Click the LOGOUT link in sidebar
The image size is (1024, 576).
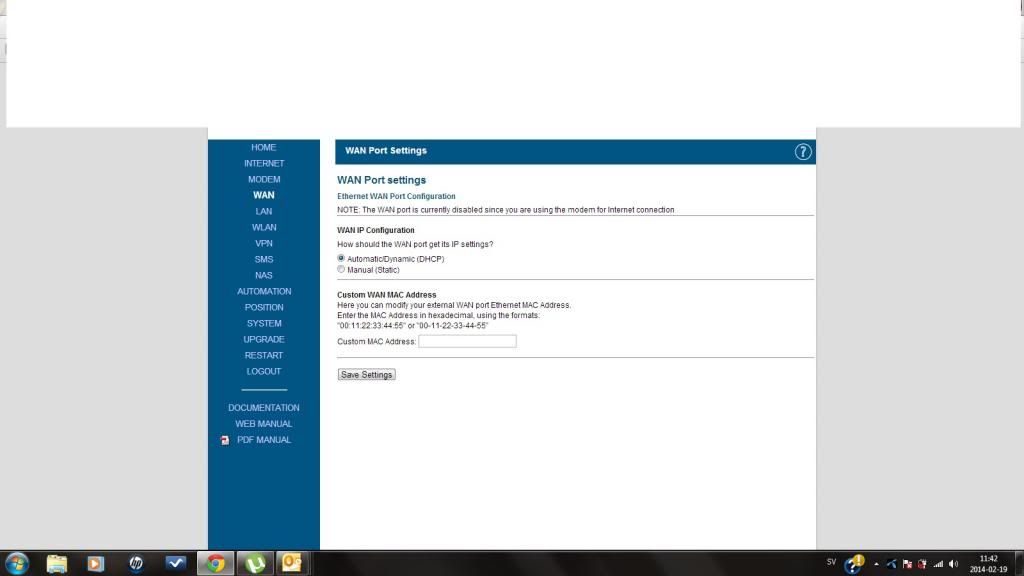coord(264,371)
